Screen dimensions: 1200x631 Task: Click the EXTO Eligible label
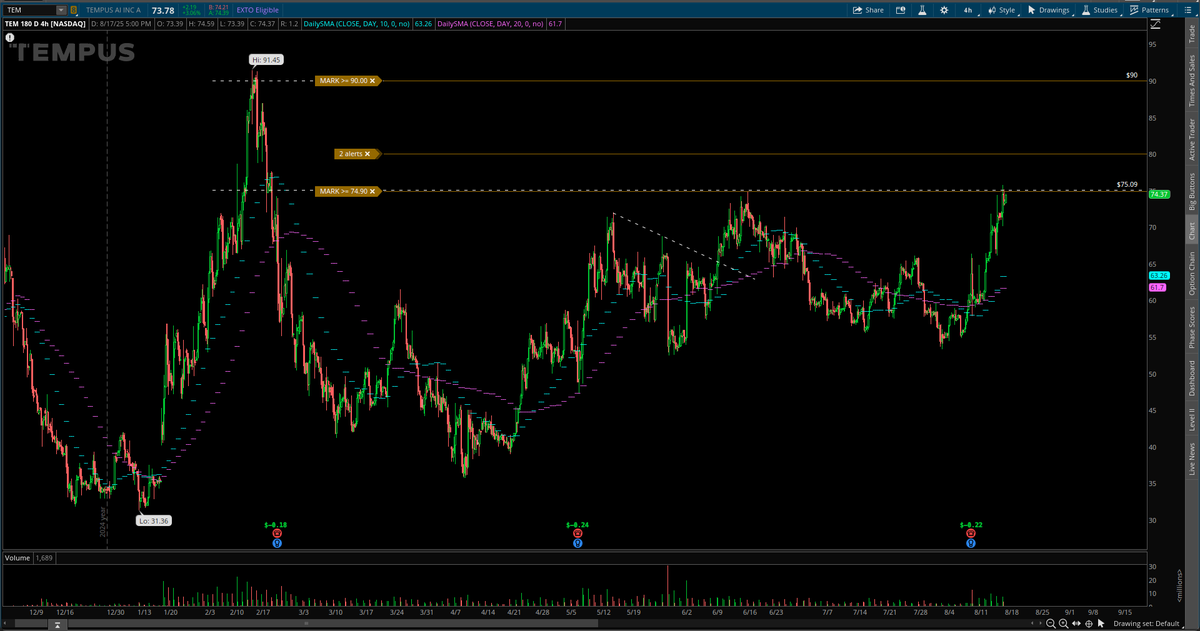[x=258, y=10]
